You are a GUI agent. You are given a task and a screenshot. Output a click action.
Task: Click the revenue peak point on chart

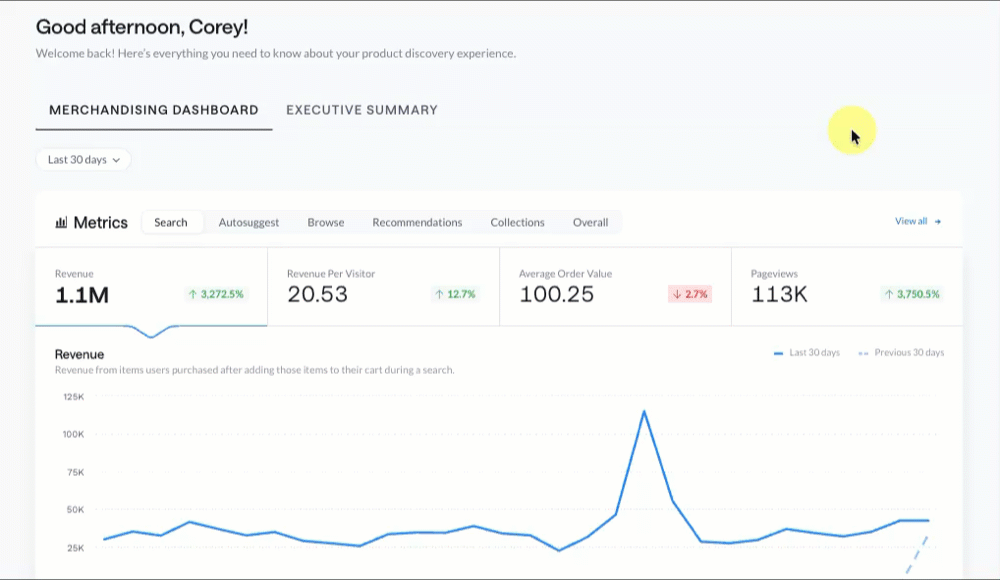(x=644, y=412)
